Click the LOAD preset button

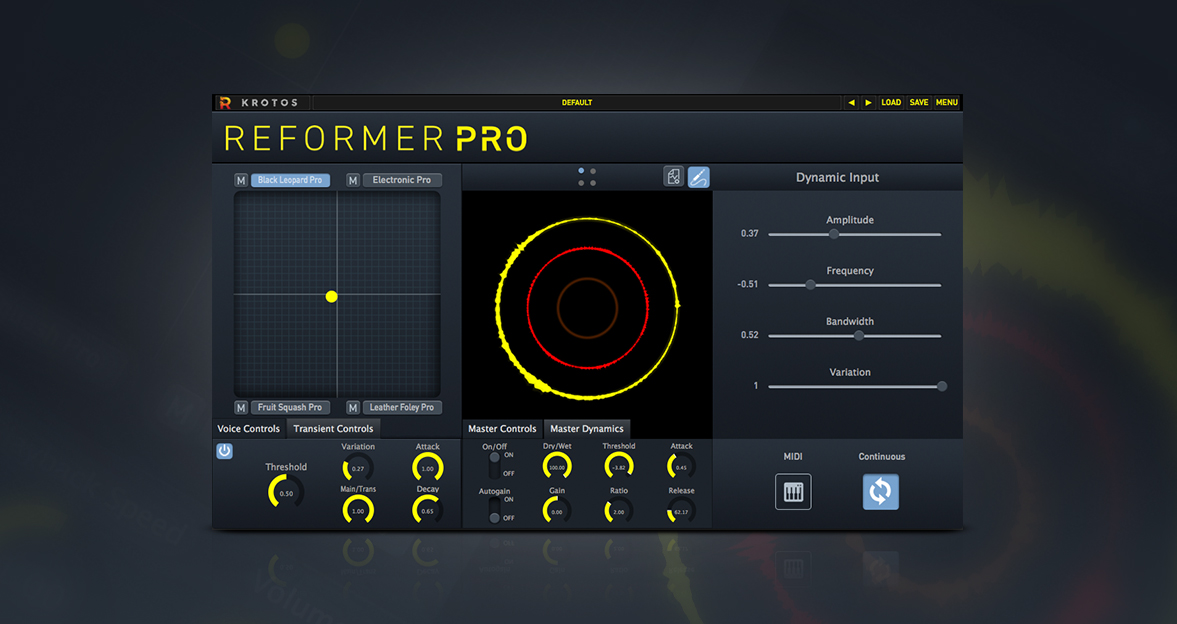pos(891,103)
